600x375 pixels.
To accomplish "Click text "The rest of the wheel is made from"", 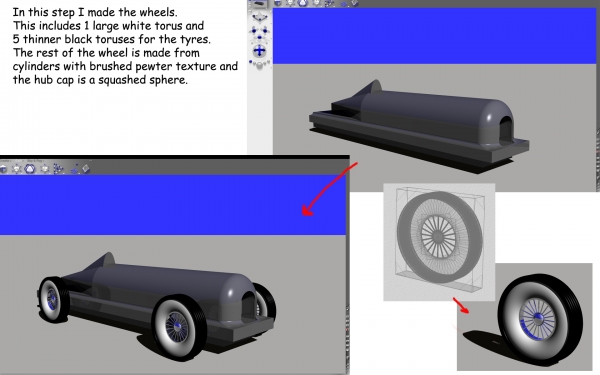I will pos(106,52).
